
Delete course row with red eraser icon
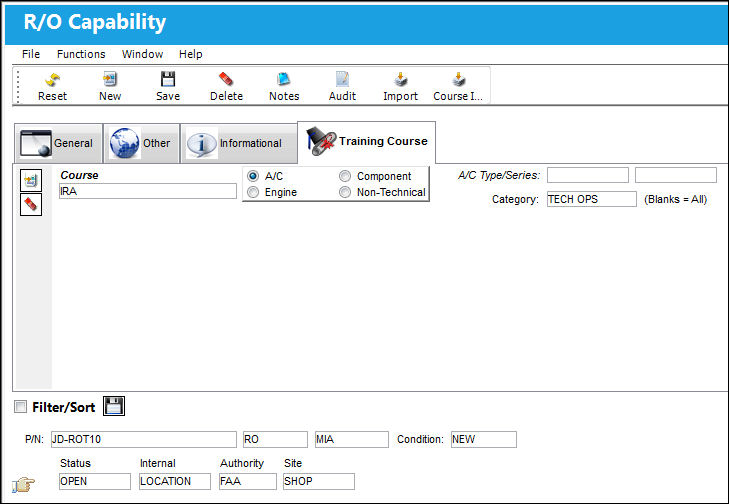point(31,205)
